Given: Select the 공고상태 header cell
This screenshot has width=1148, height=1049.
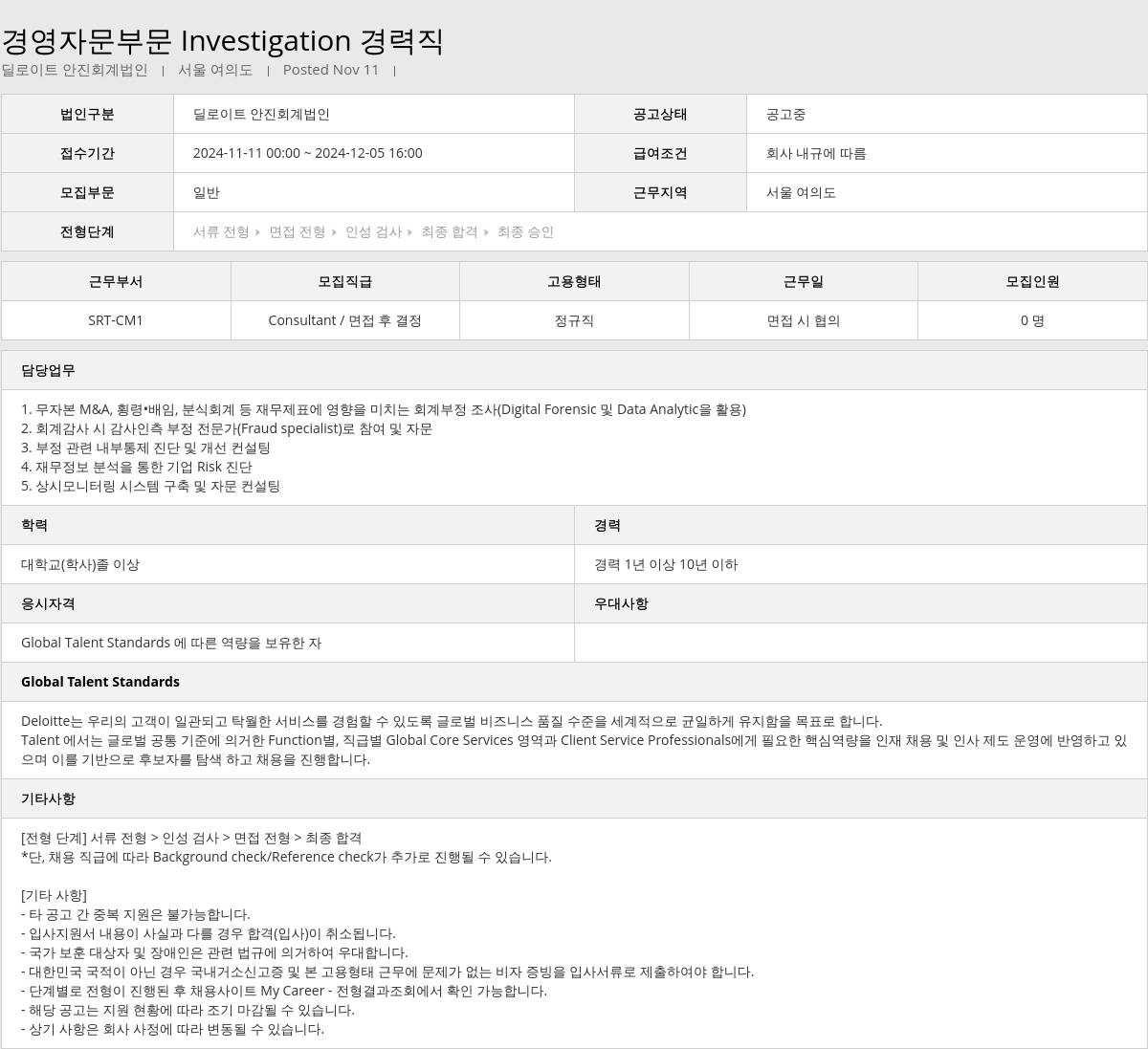Looking at the screenshot, I should (660, 114).
